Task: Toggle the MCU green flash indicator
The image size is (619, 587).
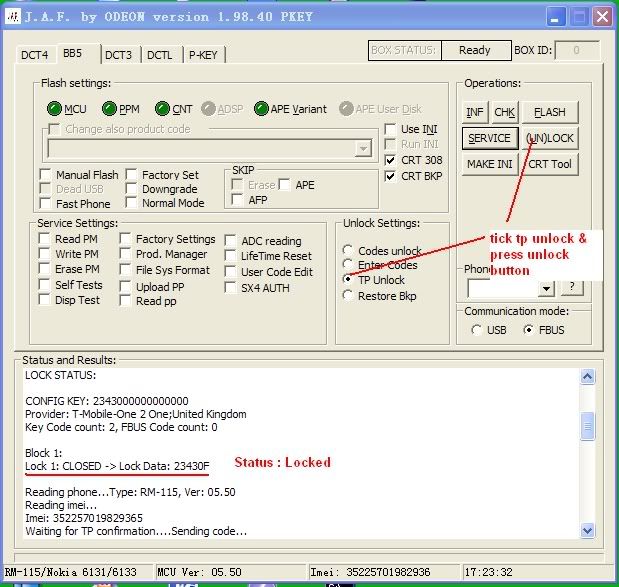Action: point(54,109)
